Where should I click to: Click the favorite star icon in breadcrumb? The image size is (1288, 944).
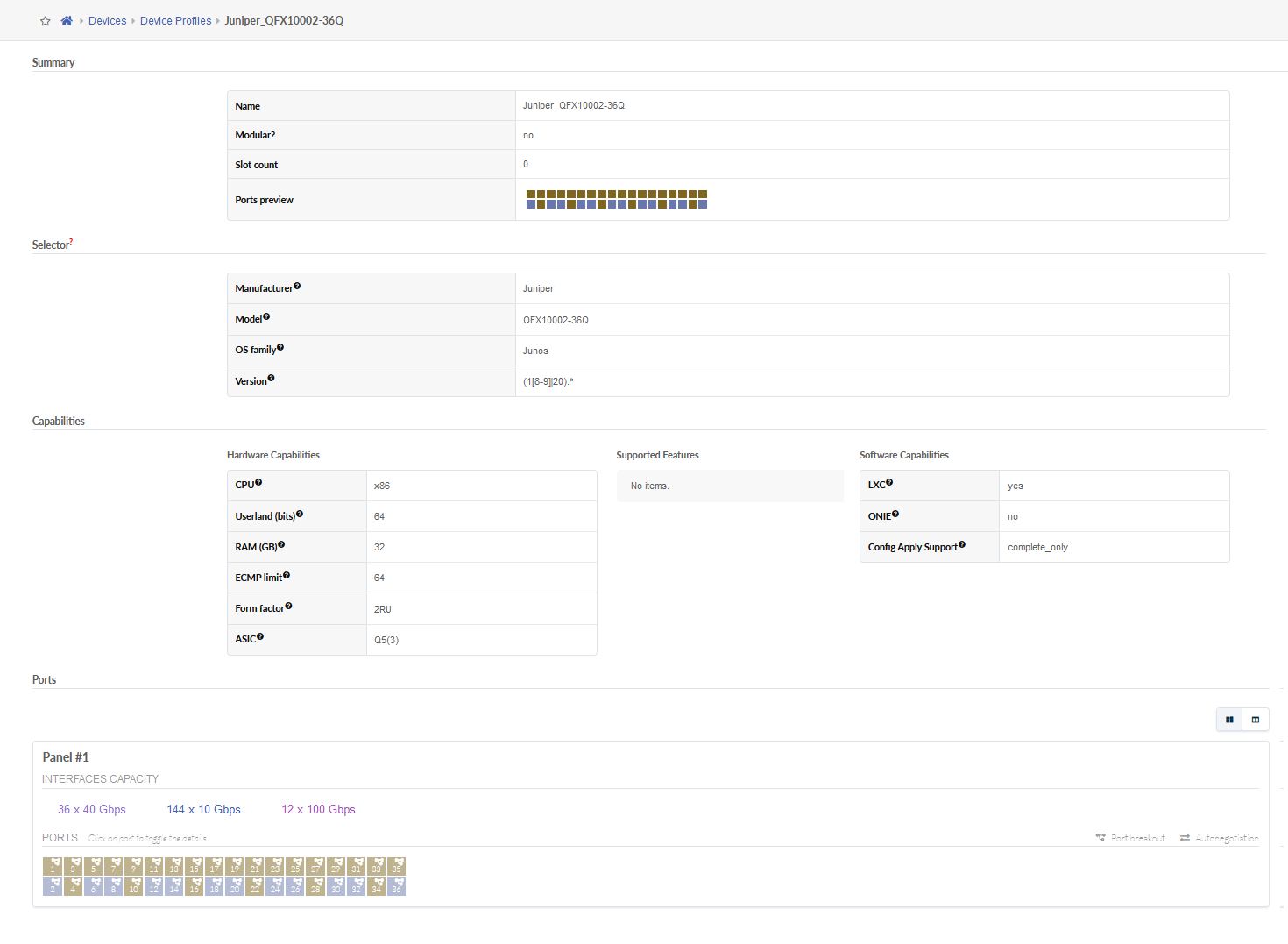point(46,21)
